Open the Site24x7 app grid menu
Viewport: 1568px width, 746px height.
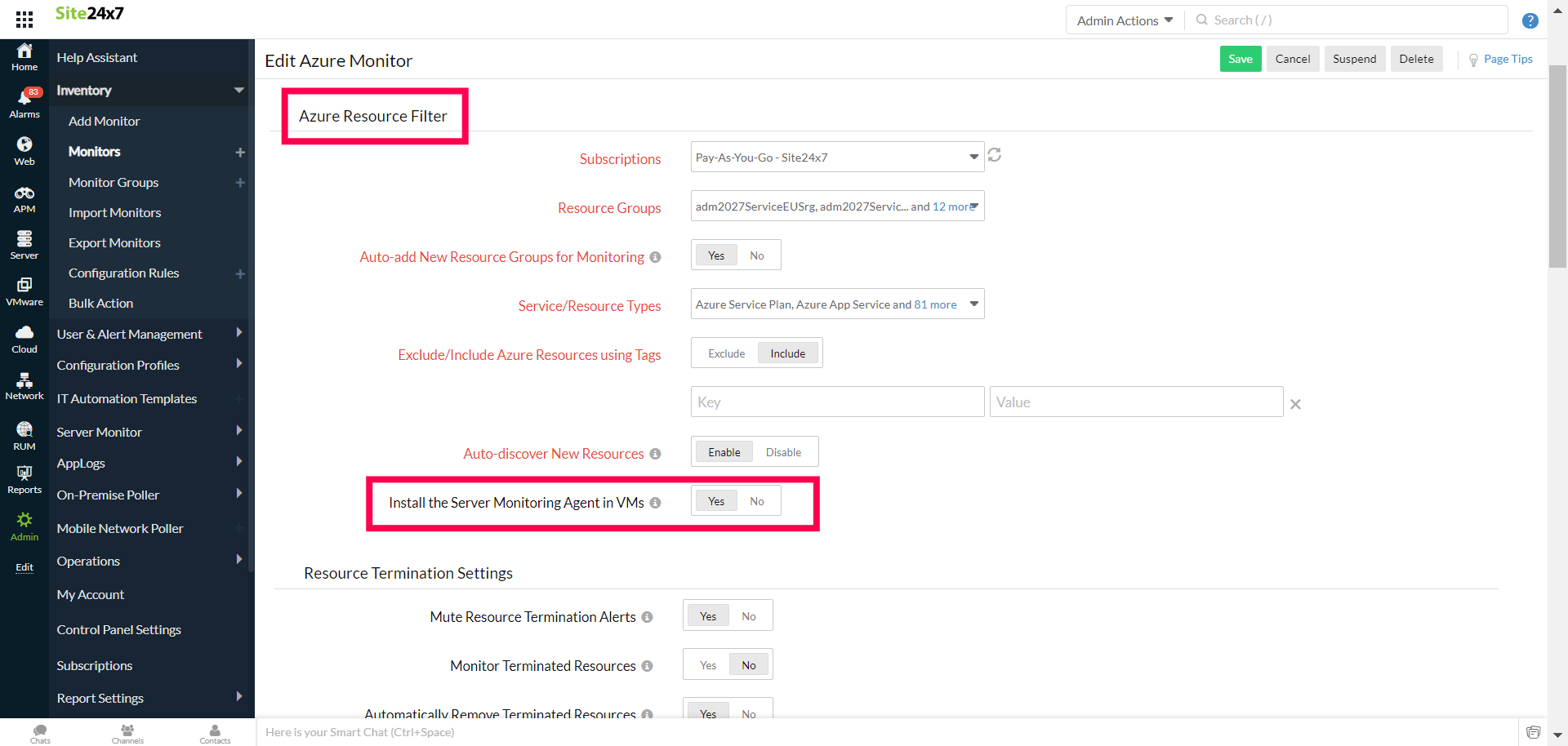point(24,19)
